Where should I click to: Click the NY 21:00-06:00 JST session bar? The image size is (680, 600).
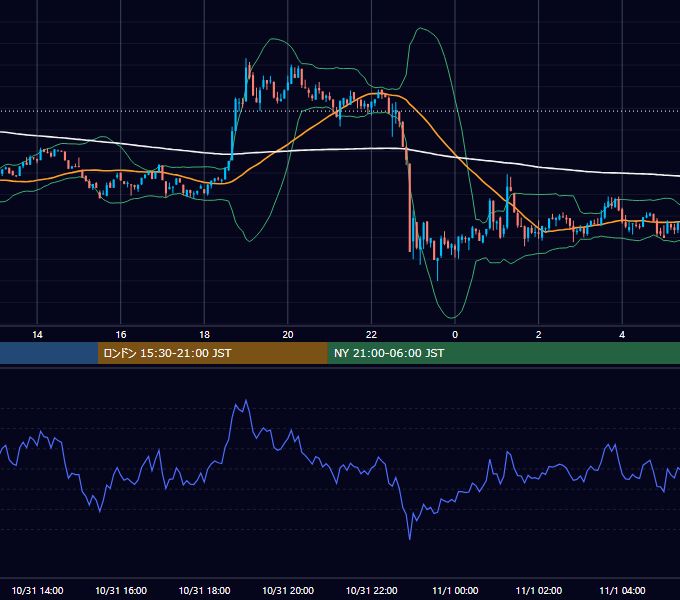click(x=503, y=353)
